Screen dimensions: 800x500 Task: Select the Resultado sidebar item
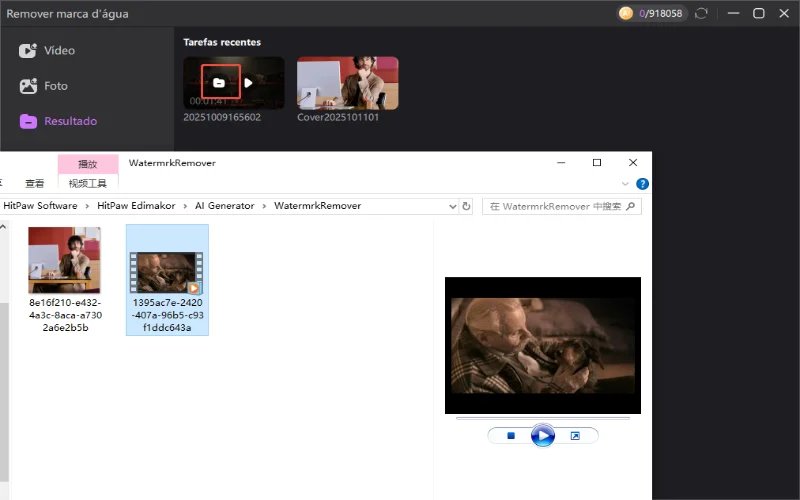pos(58,121)
